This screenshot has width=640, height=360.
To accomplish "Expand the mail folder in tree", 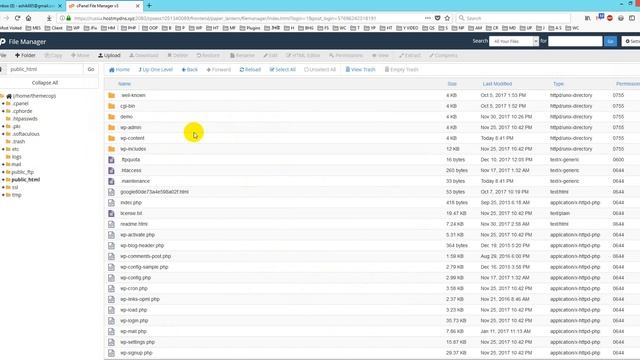I will tap(3, 164).
